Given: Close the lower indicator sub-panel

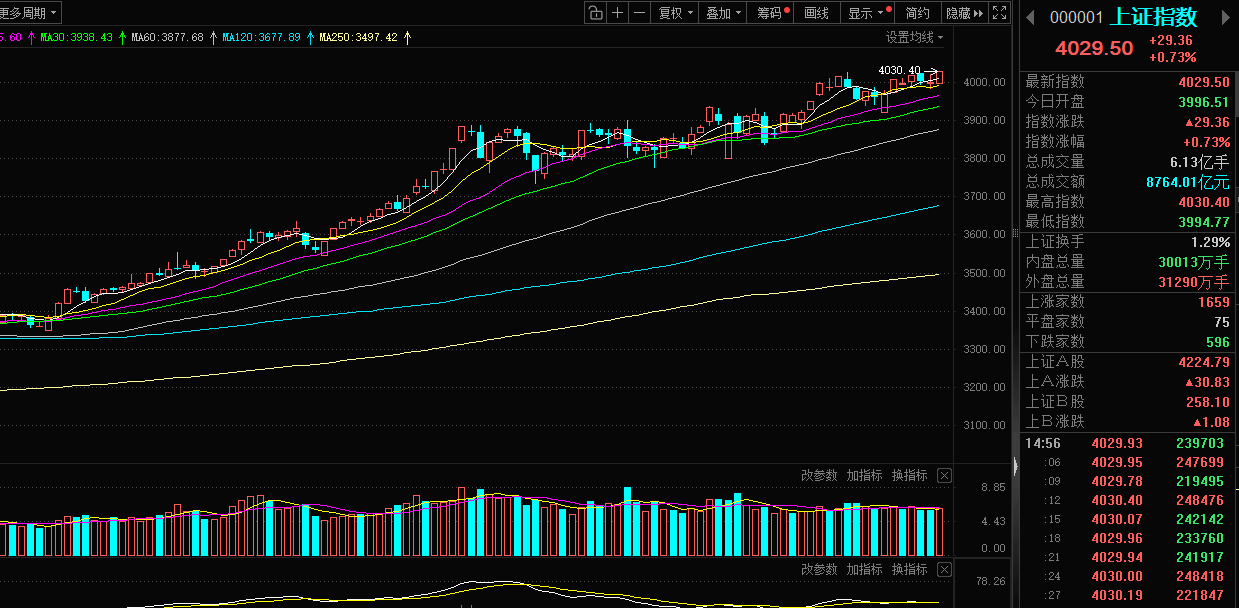Looking at the screenshot, I should click(944, 569).
